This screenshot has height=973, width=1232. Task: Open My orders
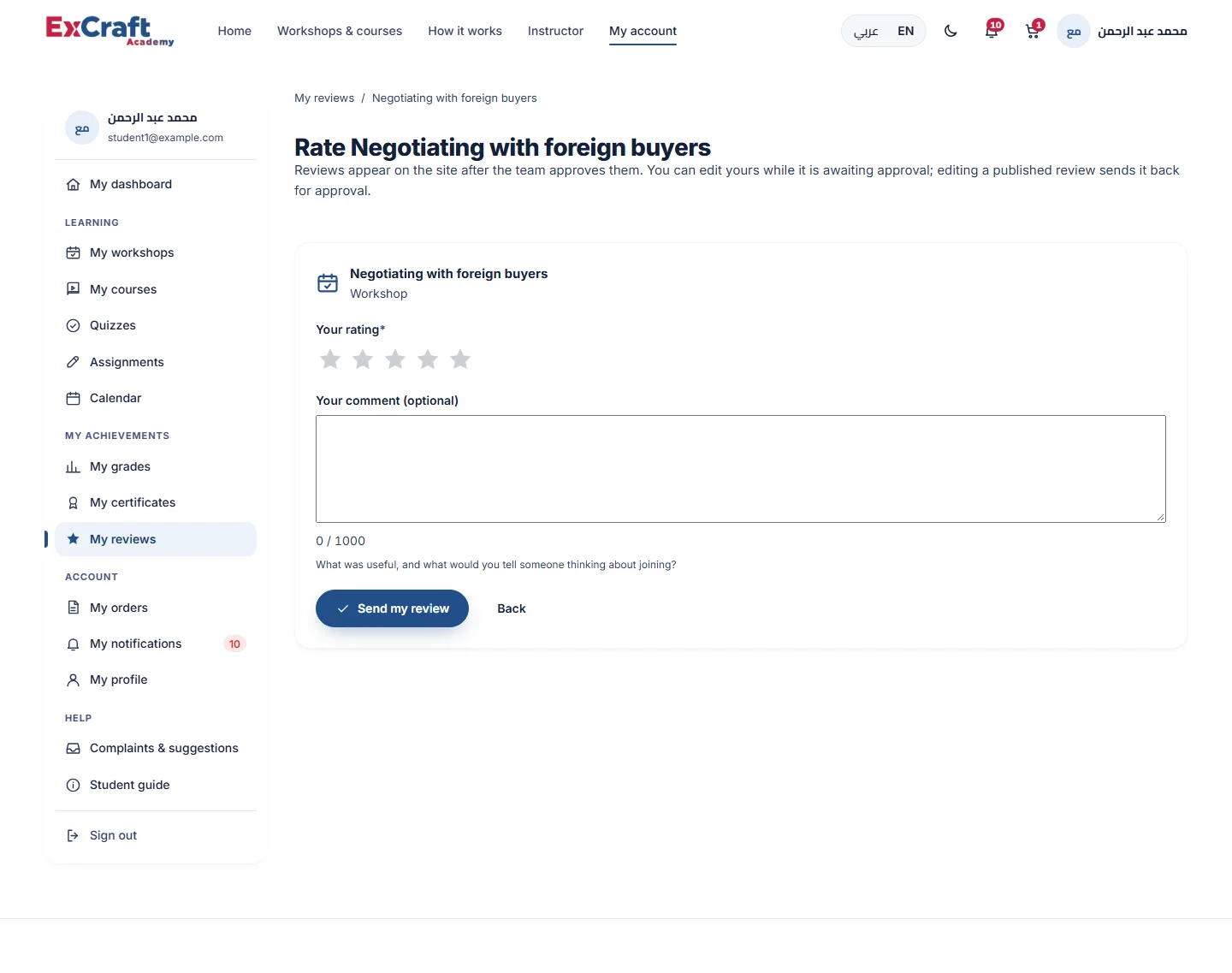156,608
